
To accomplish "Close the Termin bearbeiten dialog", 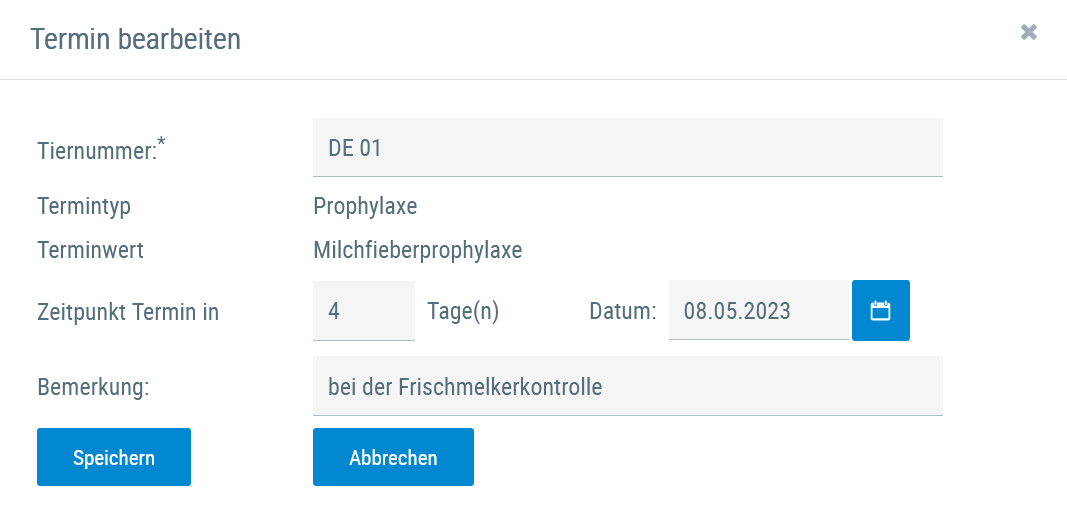I will pos(1028,33).
